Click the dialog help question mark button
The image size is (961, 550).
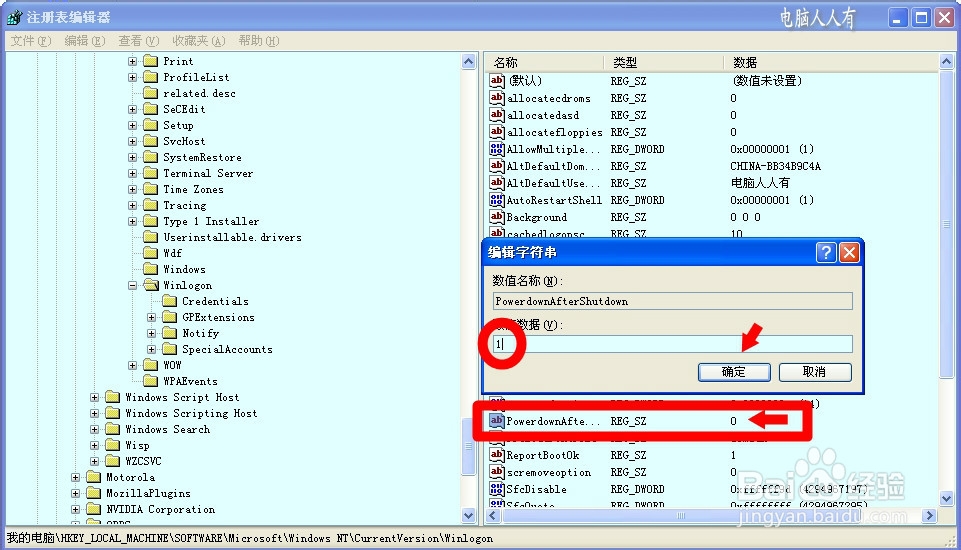coord(826,252)
